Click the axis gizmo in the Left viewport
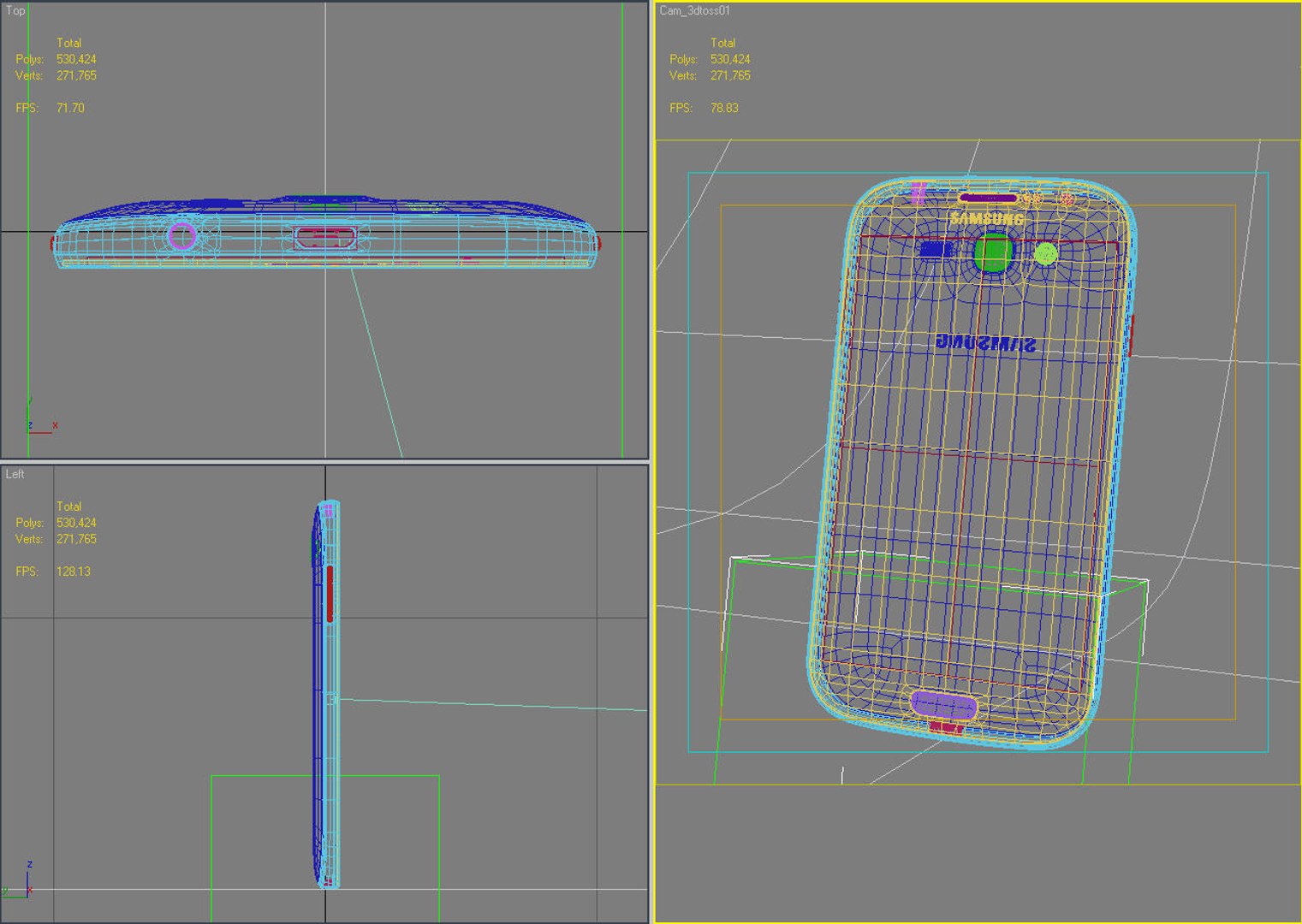1302x924 pixels. 19,880
